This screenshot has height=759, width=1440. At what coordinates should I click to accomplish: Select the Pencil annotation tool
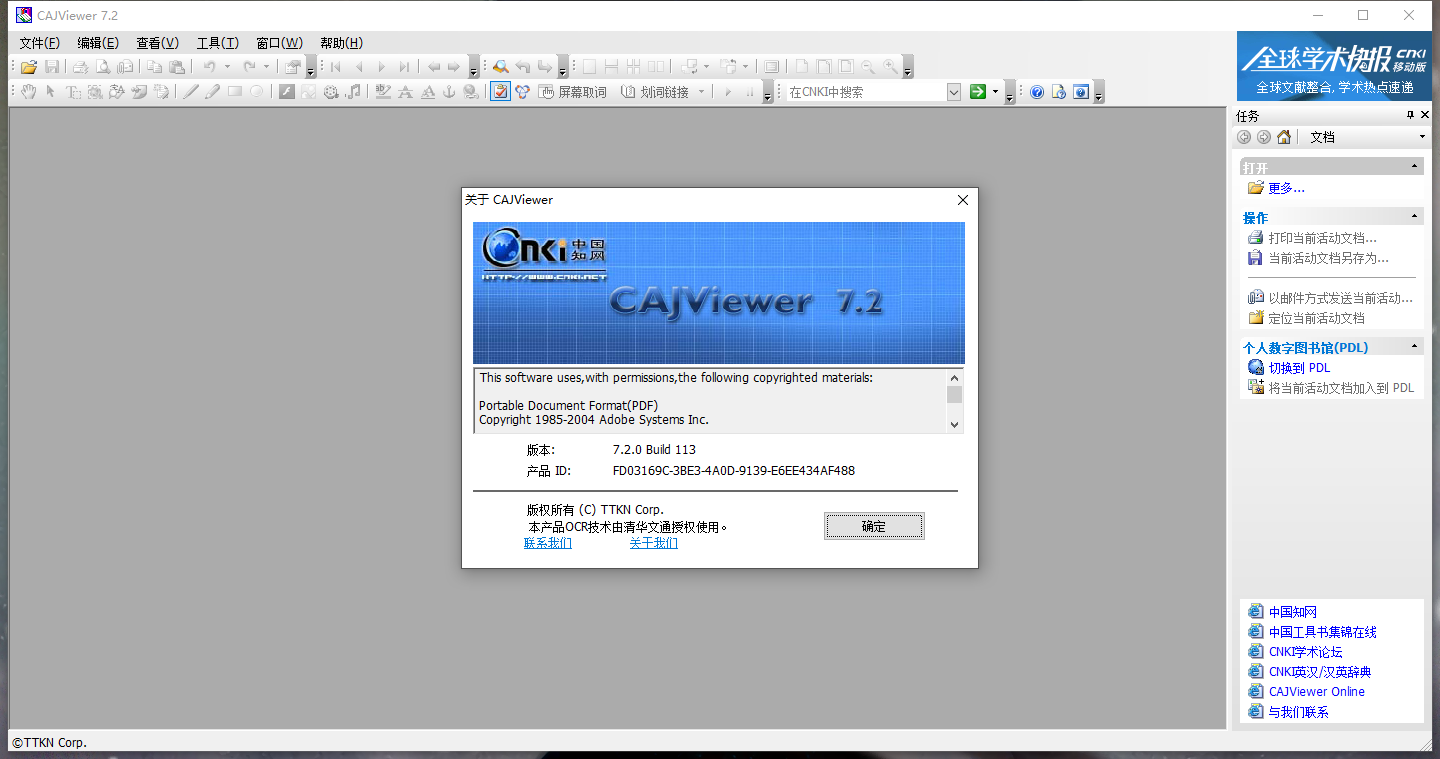tap(212, 91)
